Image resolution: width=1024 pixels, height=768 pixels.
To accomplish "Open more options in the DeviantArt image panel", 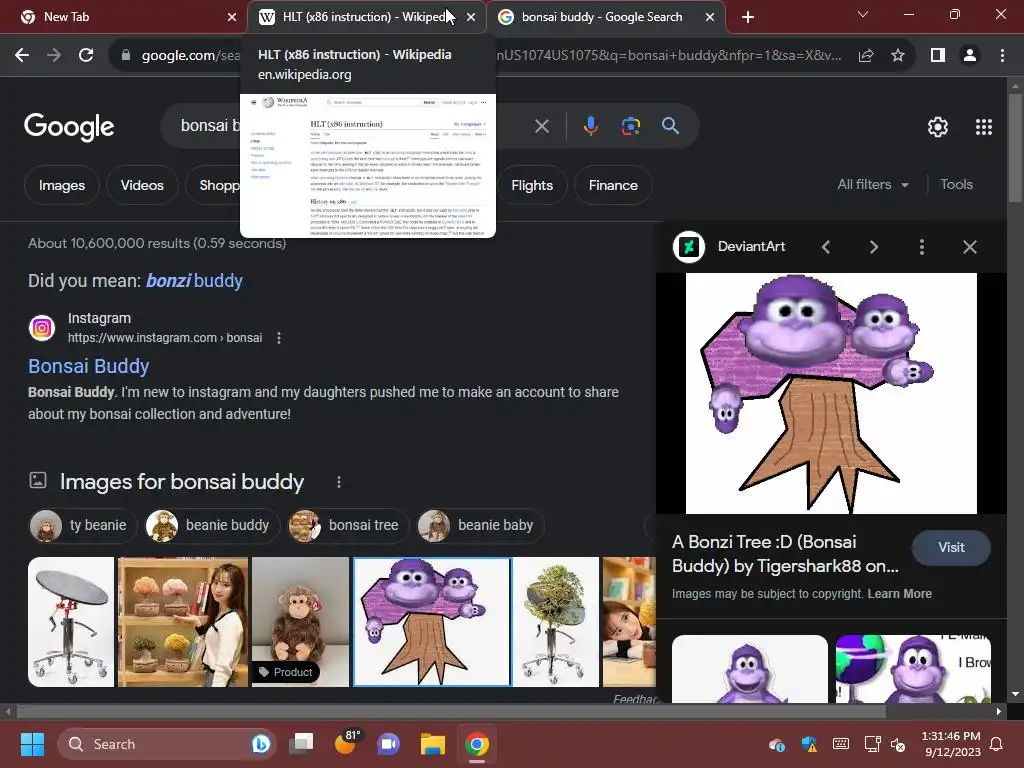I will click(x=921, y=247).
